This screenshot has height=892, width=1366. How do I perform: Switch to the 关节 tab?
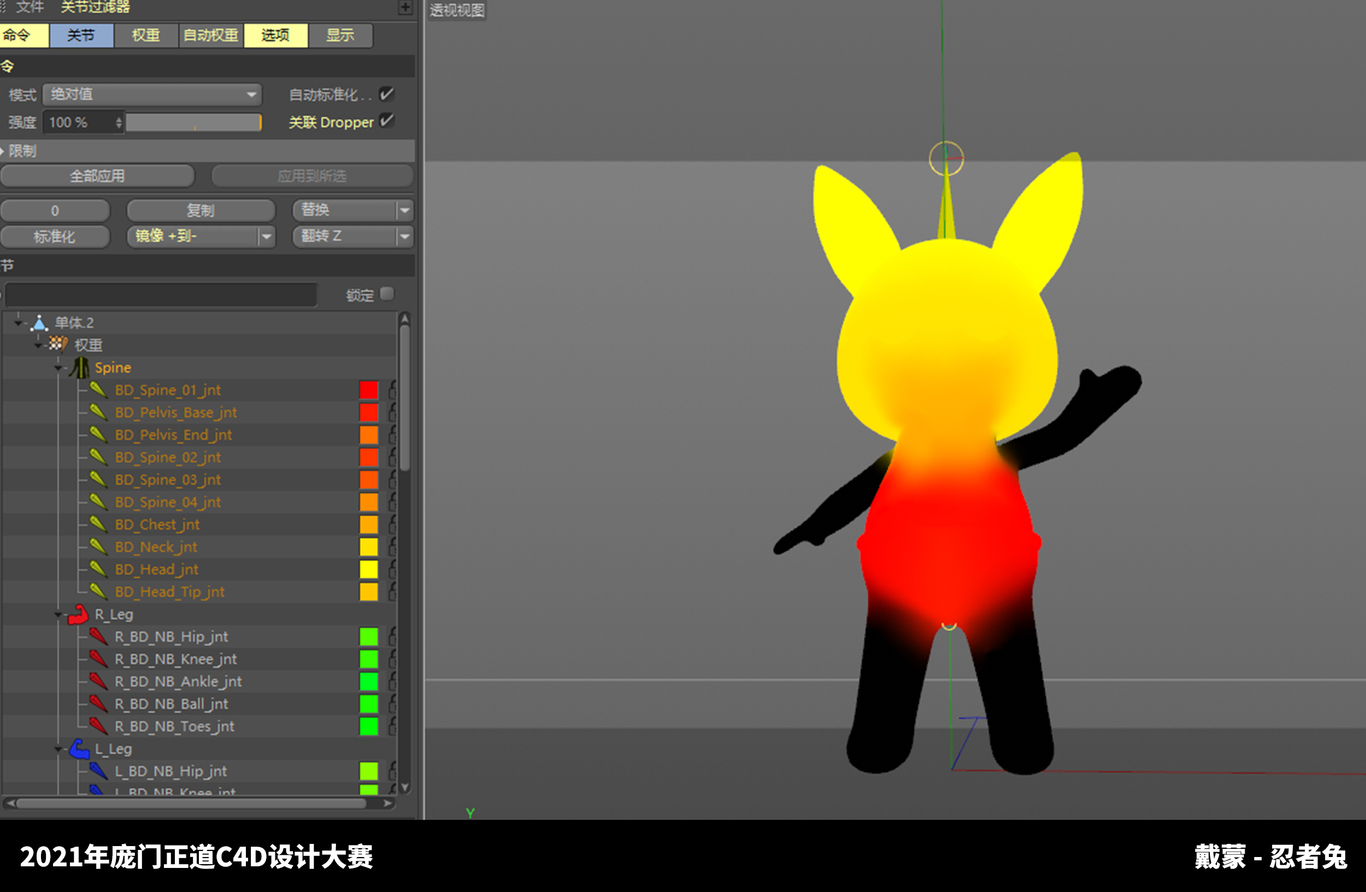81,35
